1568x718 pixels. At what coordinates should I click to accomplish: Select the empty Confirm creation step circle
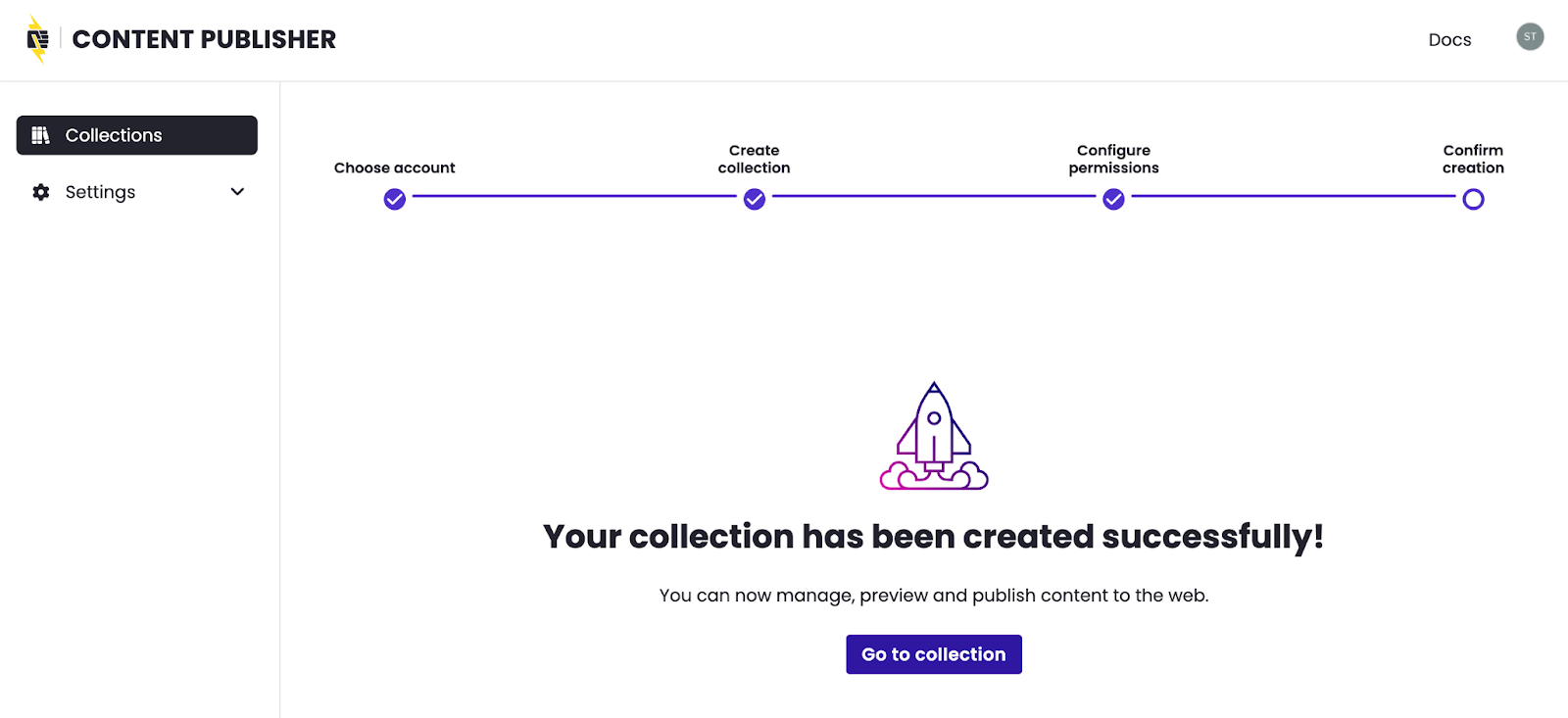[1473, 200]
